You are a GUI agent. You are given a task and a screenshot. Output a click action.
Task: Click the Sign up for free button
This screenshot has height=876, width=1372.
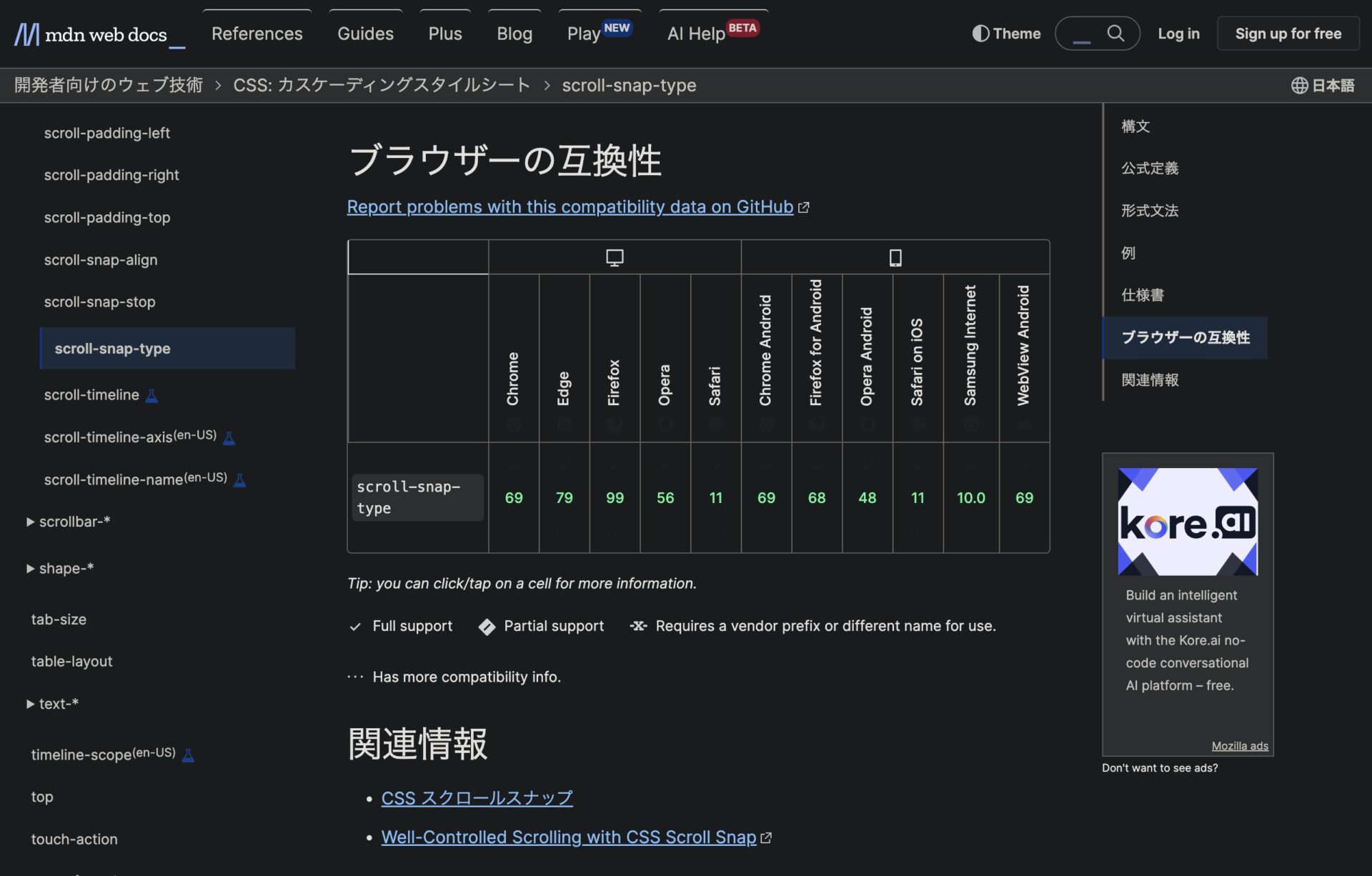[x=1288, y=34]
